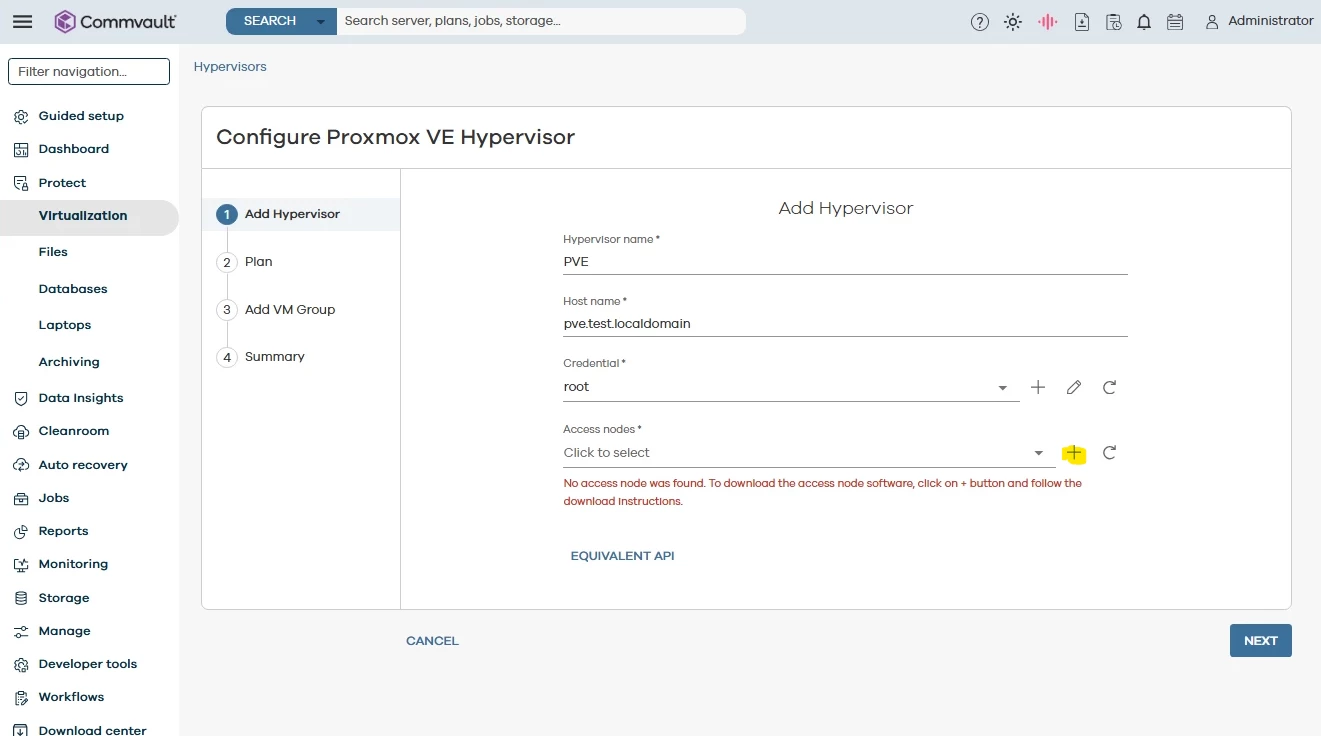
Task: Expand the SEARCH type dropdown
Action: [320, 21]
